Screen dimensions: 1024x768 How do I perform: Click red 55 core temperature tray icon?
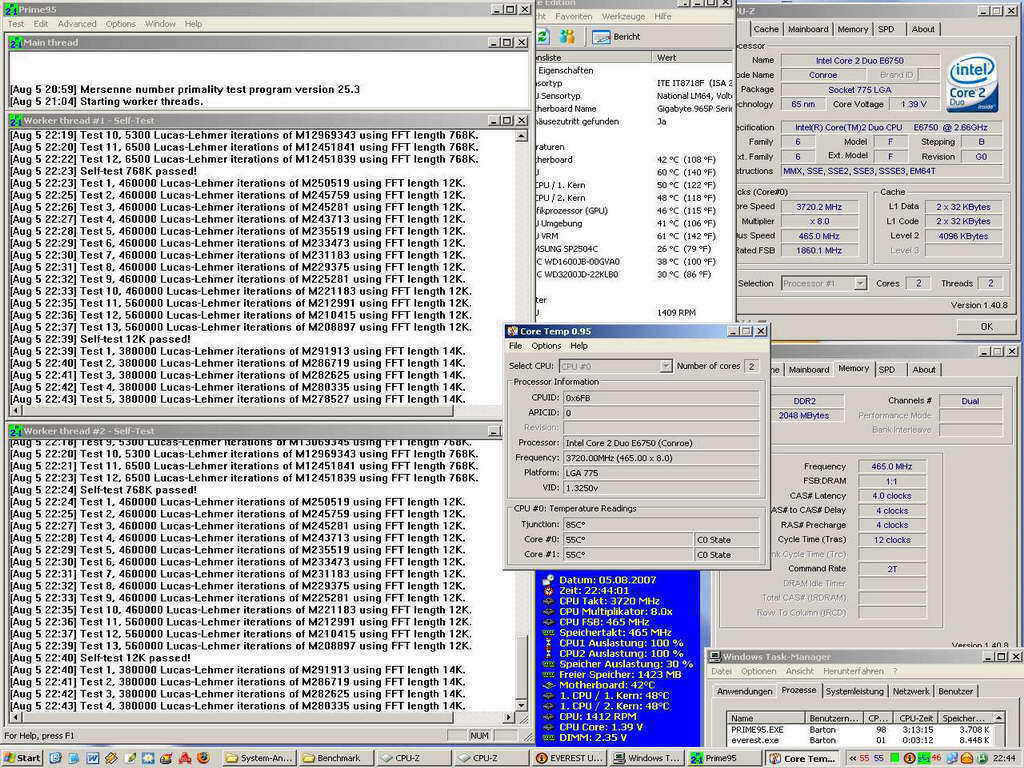864,758
